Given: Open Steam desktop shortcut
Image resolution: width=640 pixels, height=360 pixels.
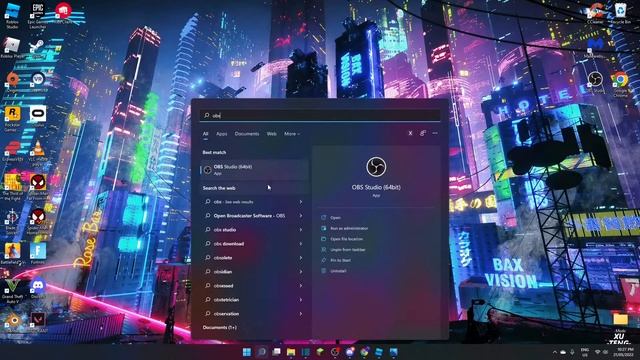Looking at the screenshot, I should (37, 47).
